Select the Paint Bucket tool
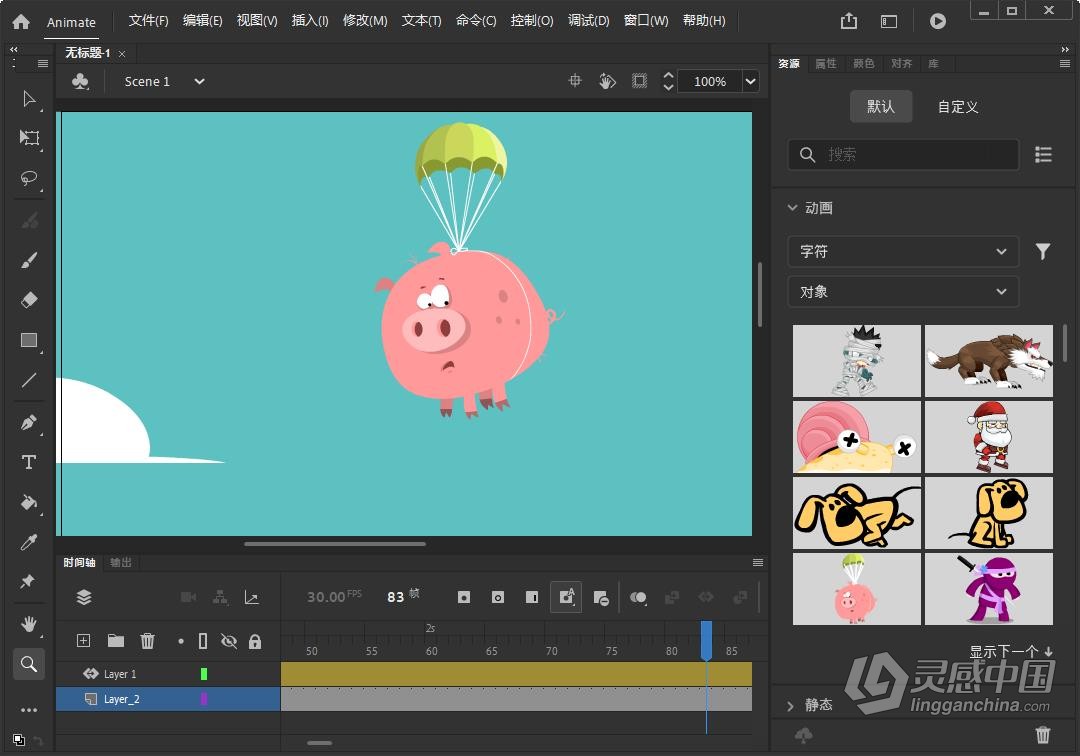The width and height of the screenshot is (1080, 756). [29, 502]
